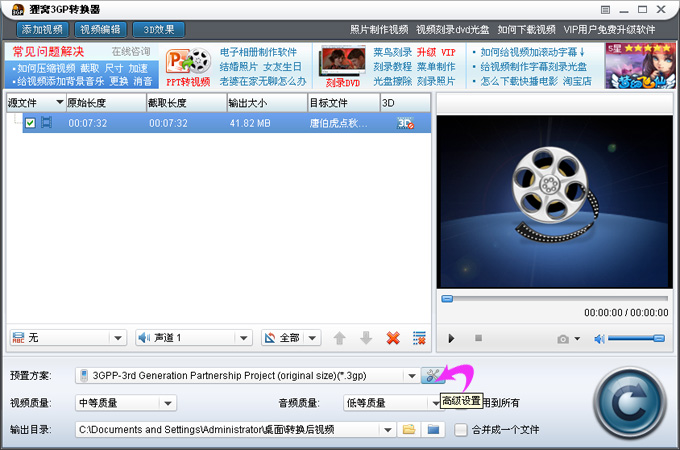680x450 pixels.
Task: Click the 输出大小 column header
Action: click(267, 103)
